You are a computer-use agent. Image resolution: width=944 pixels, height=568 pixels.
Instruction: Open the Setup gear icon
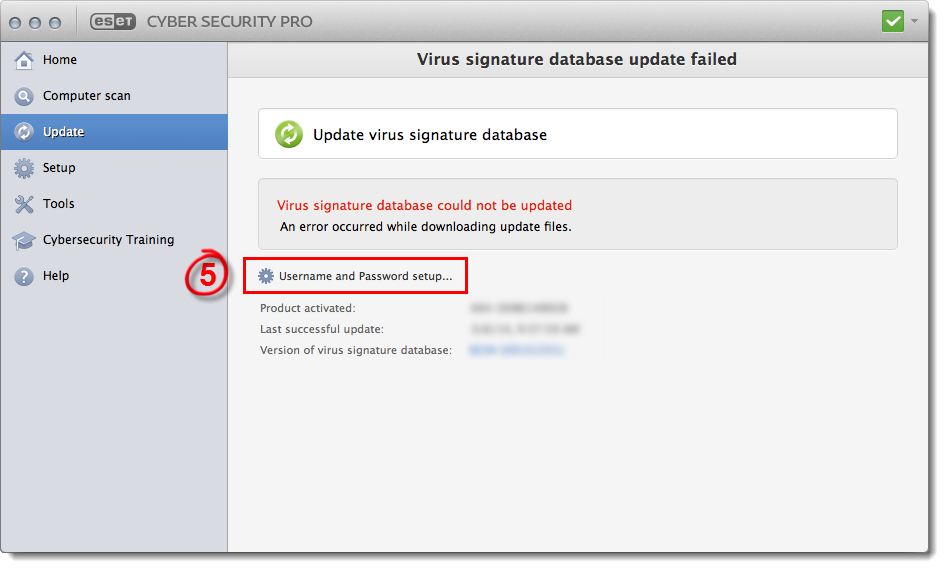pyautogui.click(x=24, y=168)
